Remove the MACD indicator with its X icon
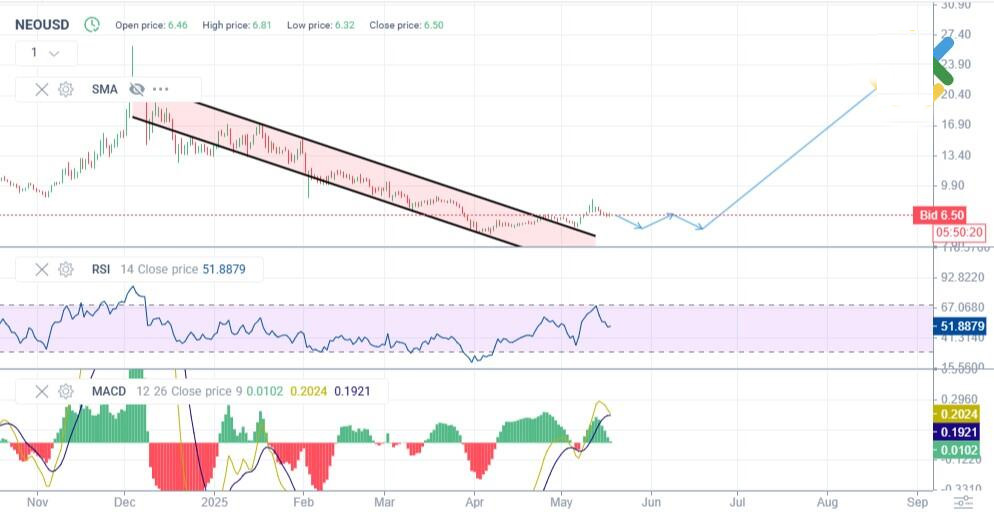 tap(41, 391)
